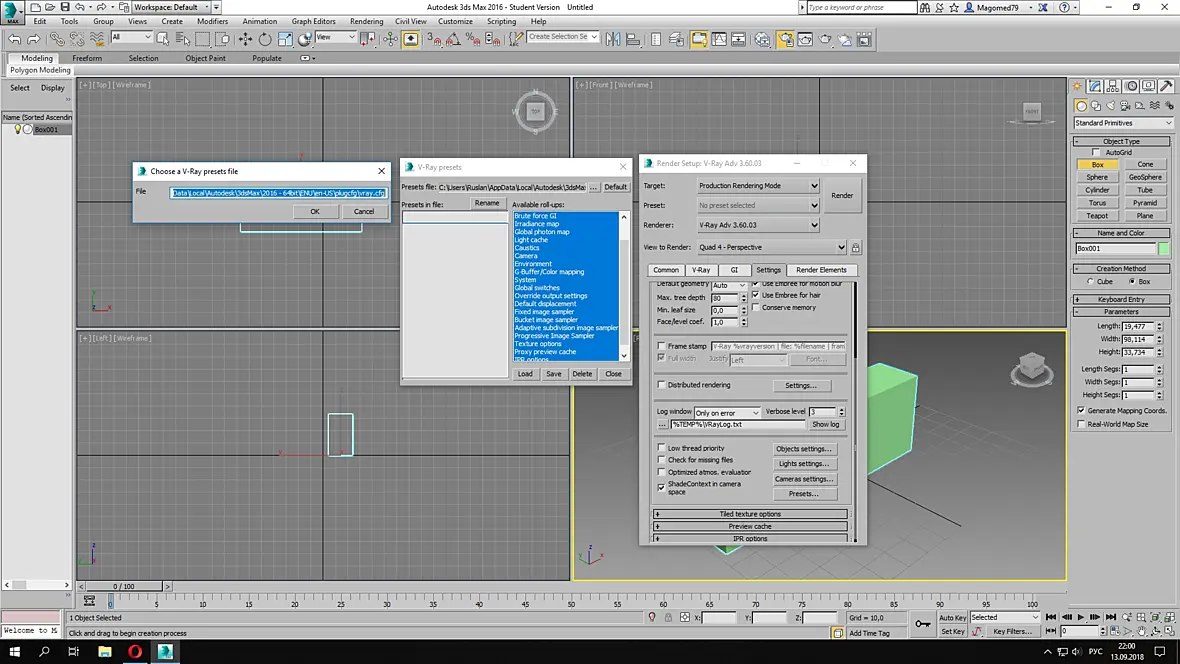Enable the Distributed rendering checkbox

[661, 385]
